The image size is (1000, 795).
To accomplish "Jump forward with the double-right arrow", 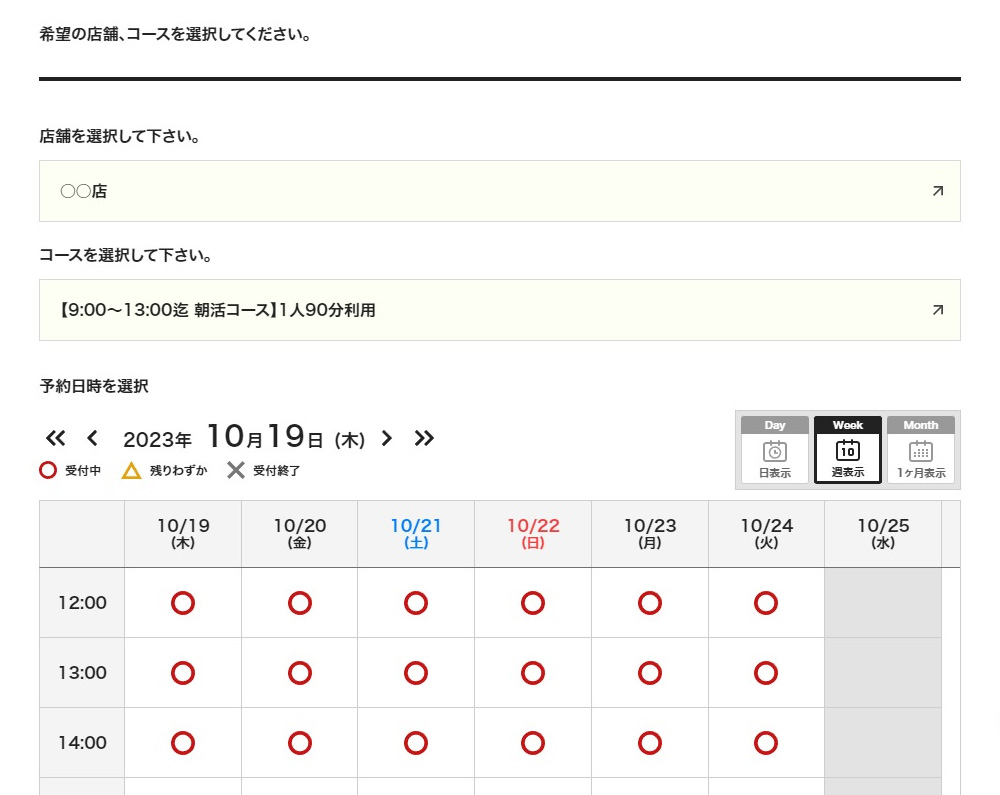I will coord(424,438).
